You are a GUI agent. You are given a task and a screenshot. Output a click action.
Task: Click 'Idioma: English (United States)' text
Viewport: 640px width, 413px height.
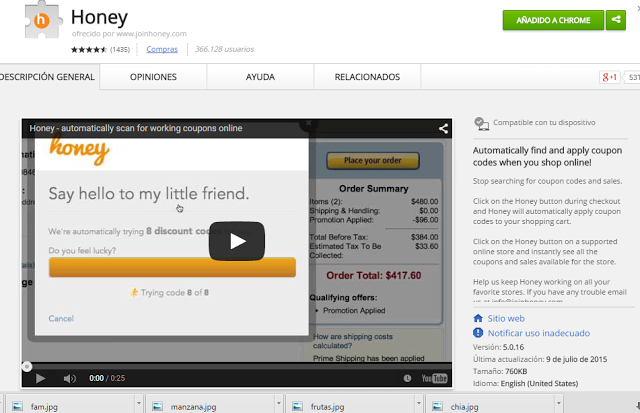click(525, 383)
